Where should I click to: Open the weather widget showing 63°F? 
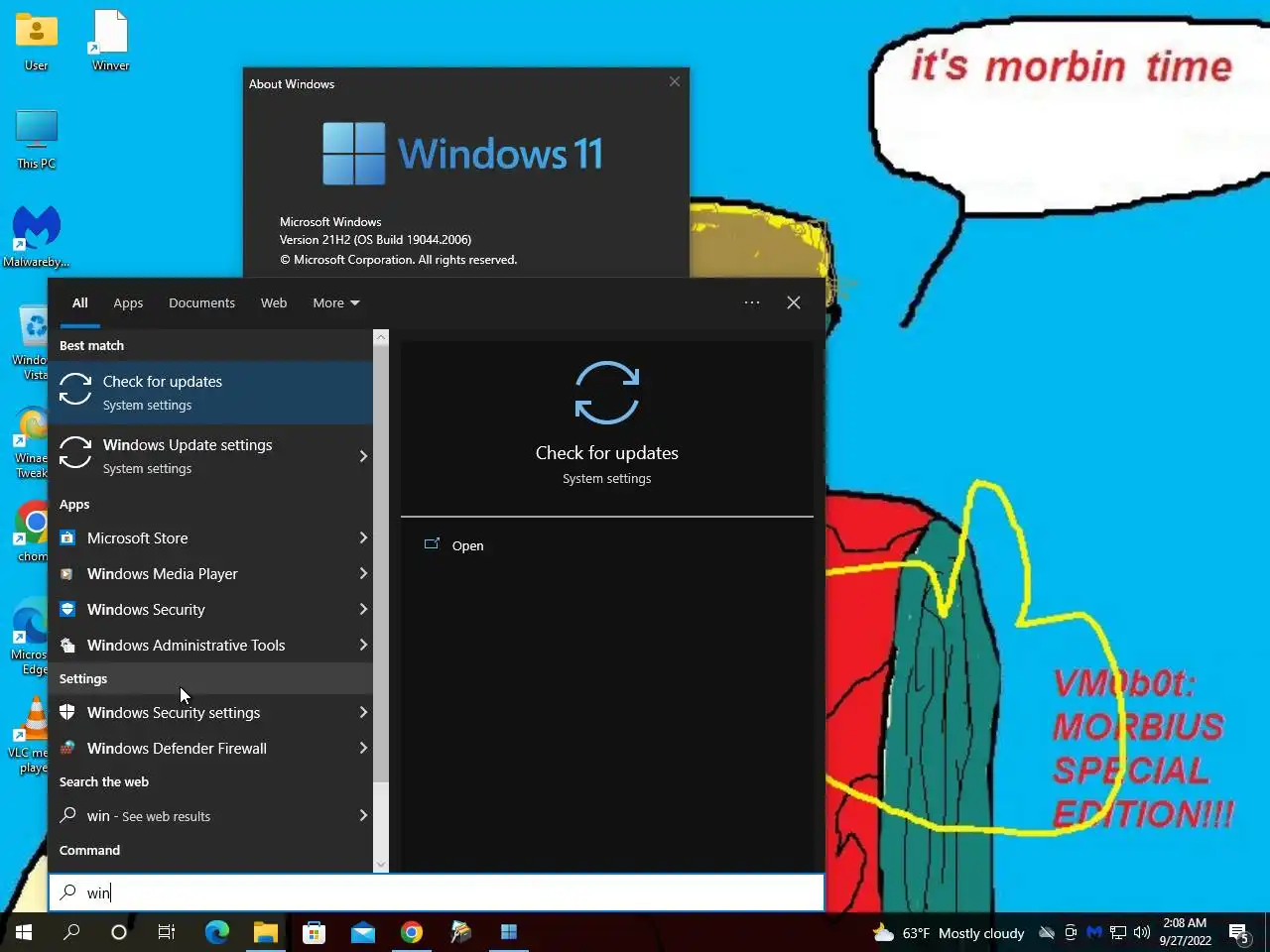coord(948,932)
